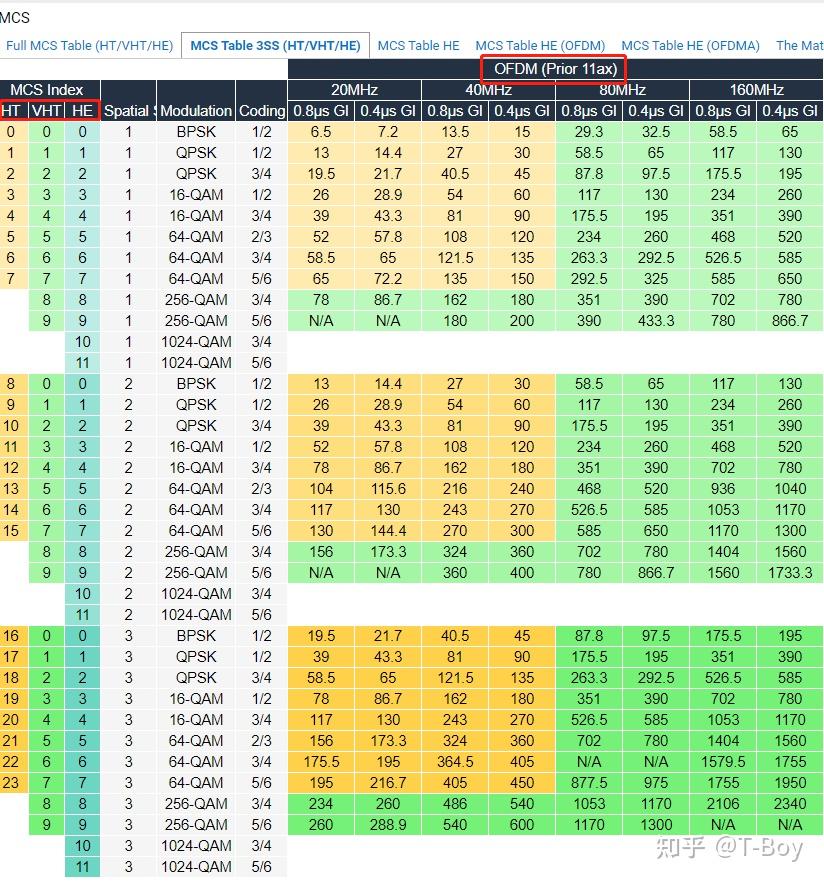
Task: Click the 1733.3 value cell
Action: pyautogui.click(x=789, y=573)
